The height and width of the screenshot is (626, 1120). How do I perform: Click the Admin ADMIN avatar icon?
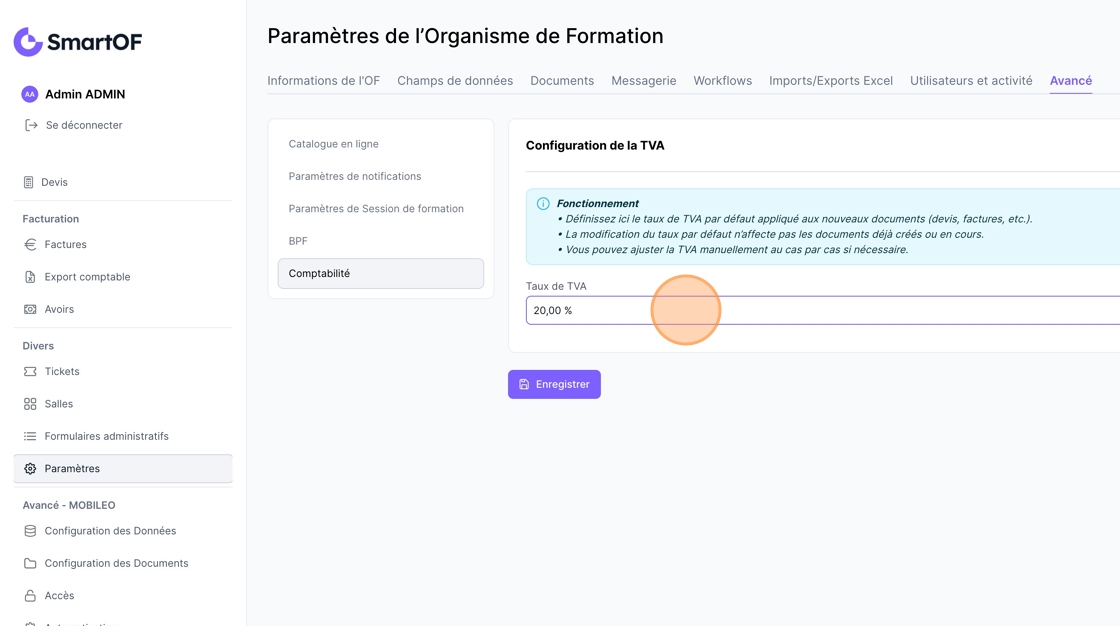click(x=29, y=94)
